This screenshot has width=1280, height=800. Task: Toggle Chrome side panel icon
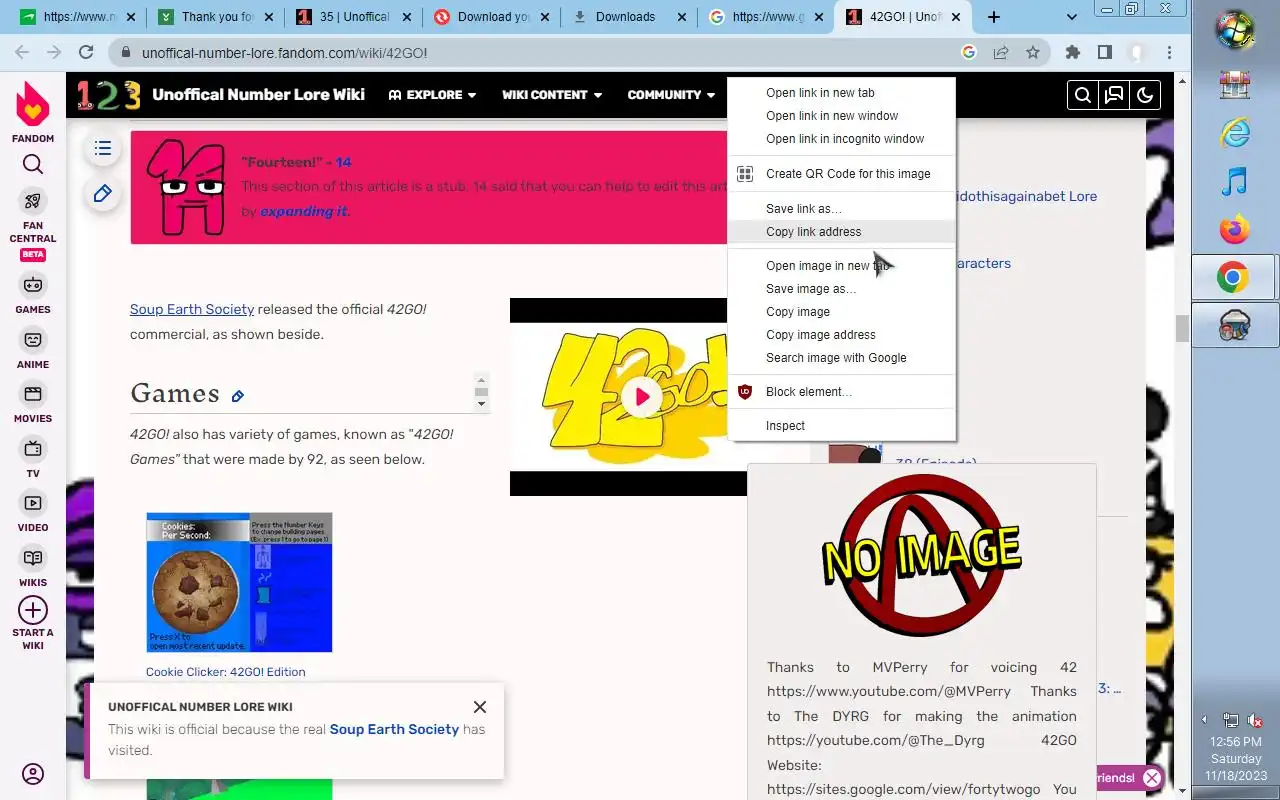click(x=1105, y=53)
